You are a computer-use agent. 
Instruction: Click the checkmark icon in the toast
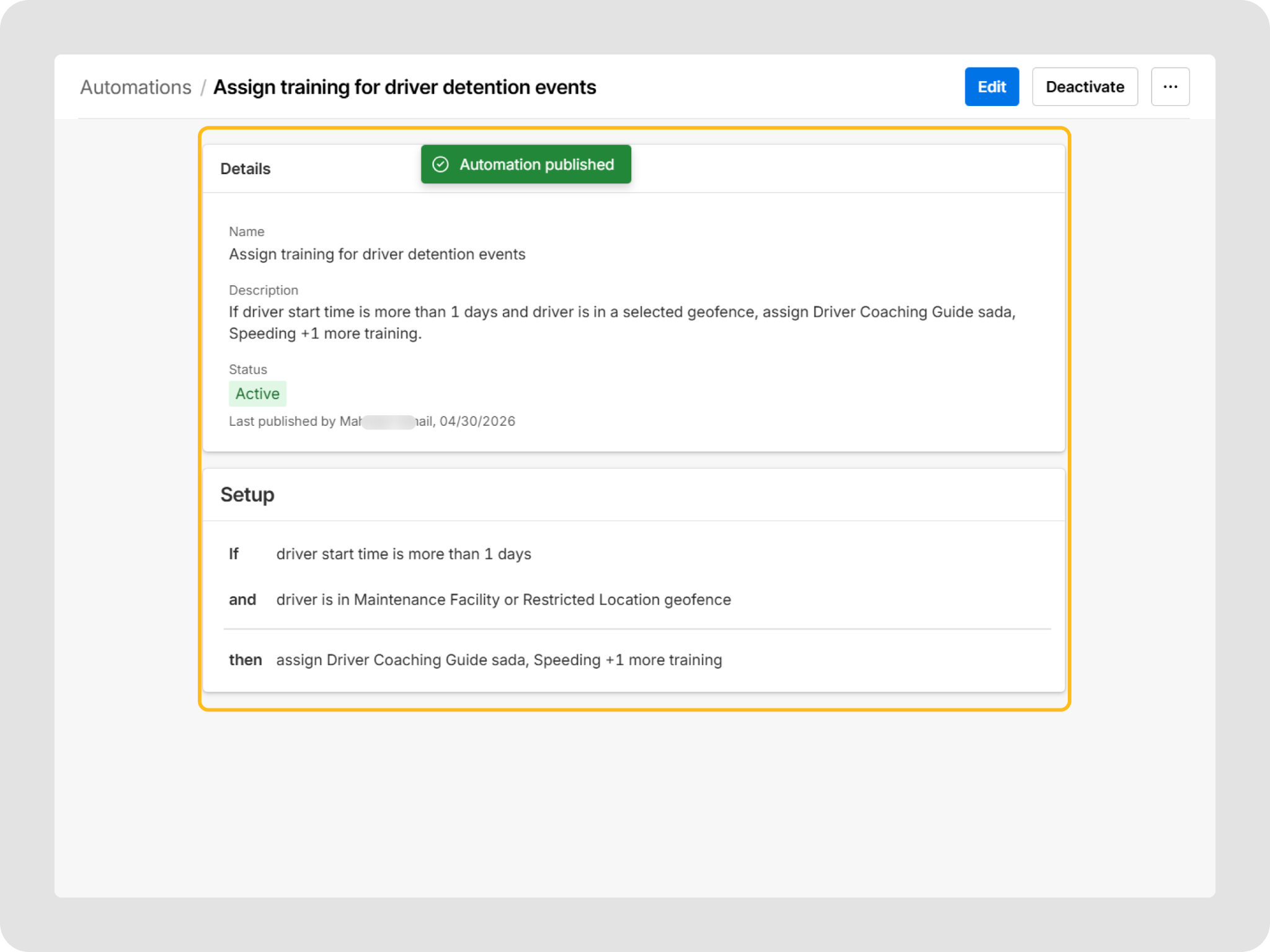[440, 164]
